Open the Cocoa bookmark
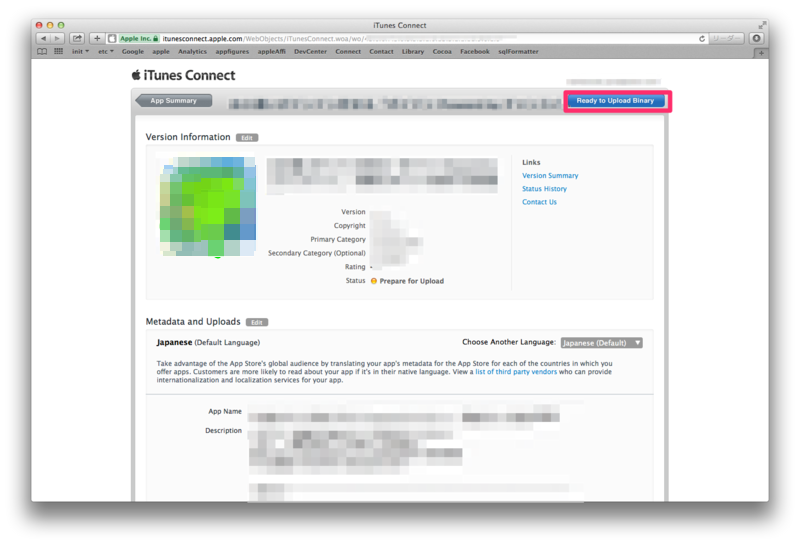This screenshot has height=545, width=800. click(442, 52)
